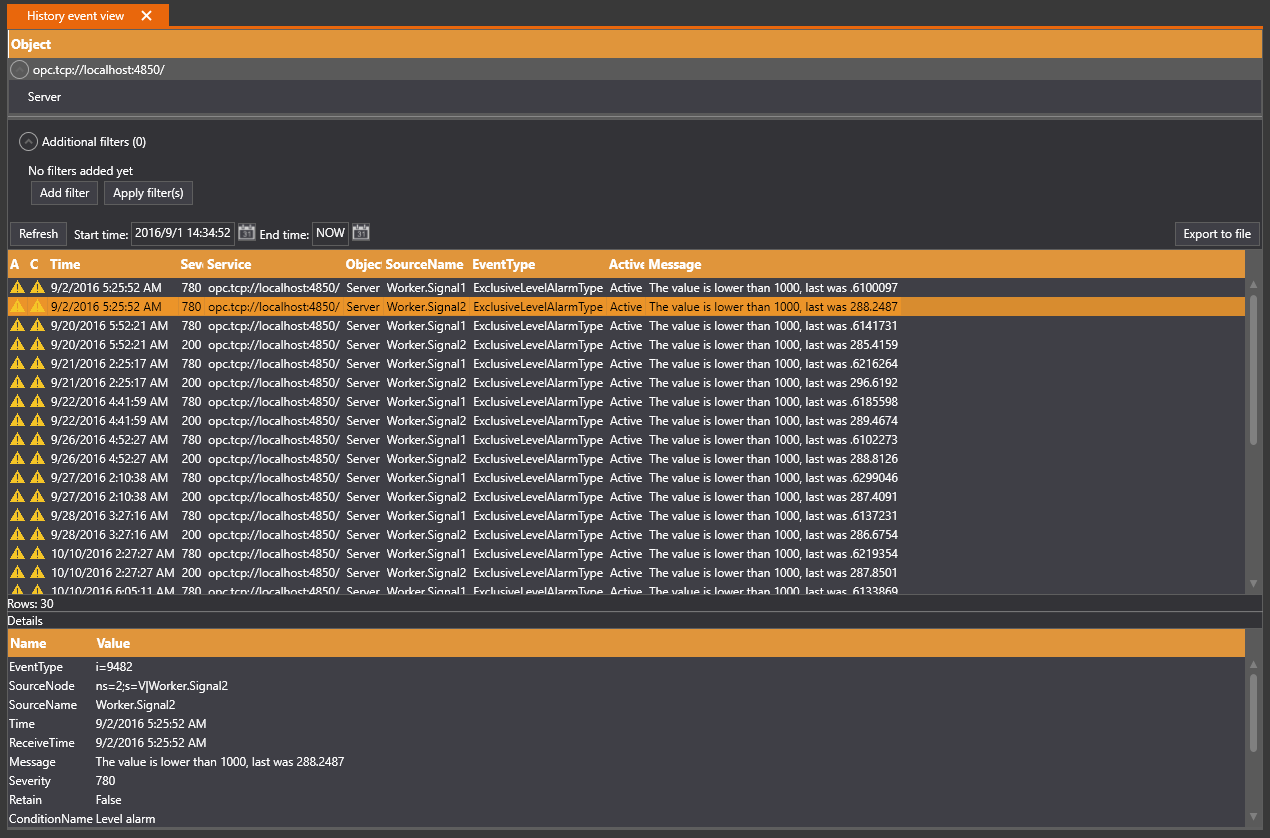
Task: Click the warning icon on 9/28/2016 Worker.Signal2 row
Action: tap(17, 535)
